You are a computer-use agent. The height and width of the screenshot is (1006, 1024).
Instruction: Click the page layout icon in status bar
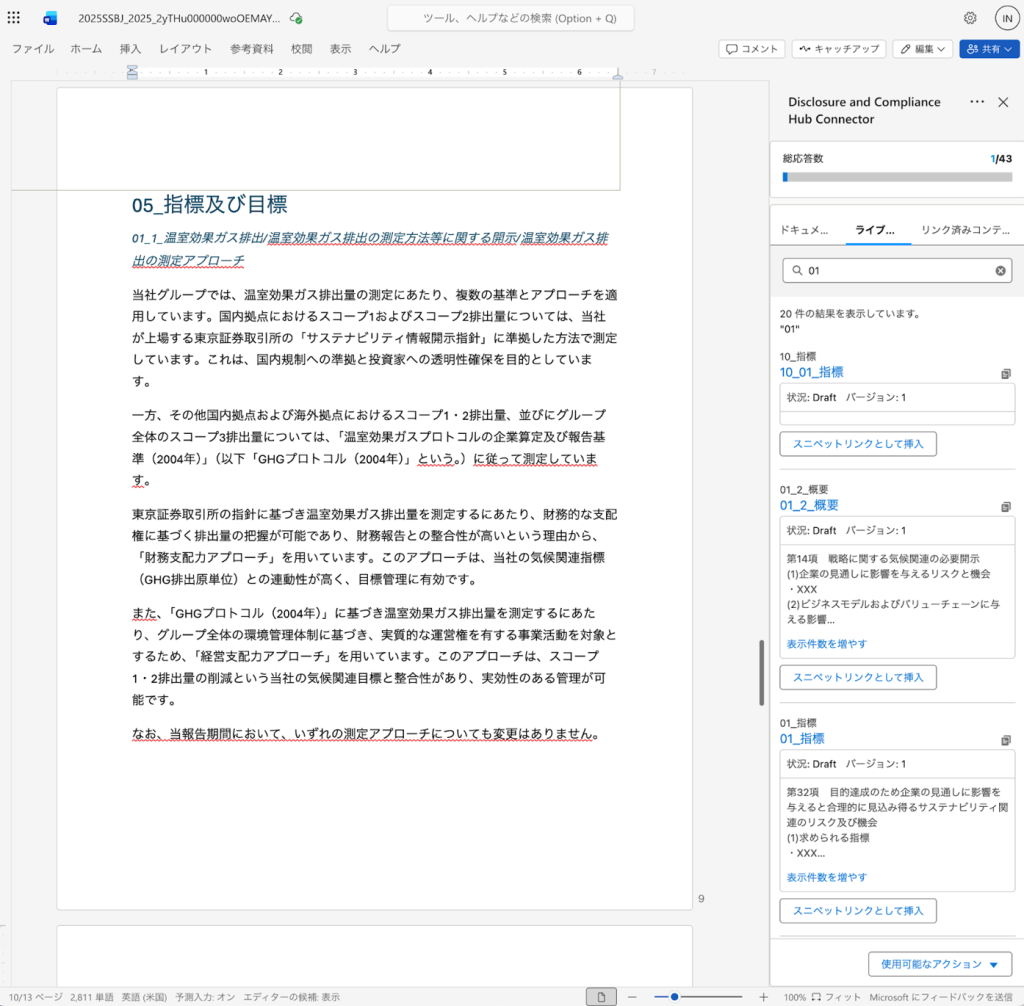coord(601,996)
